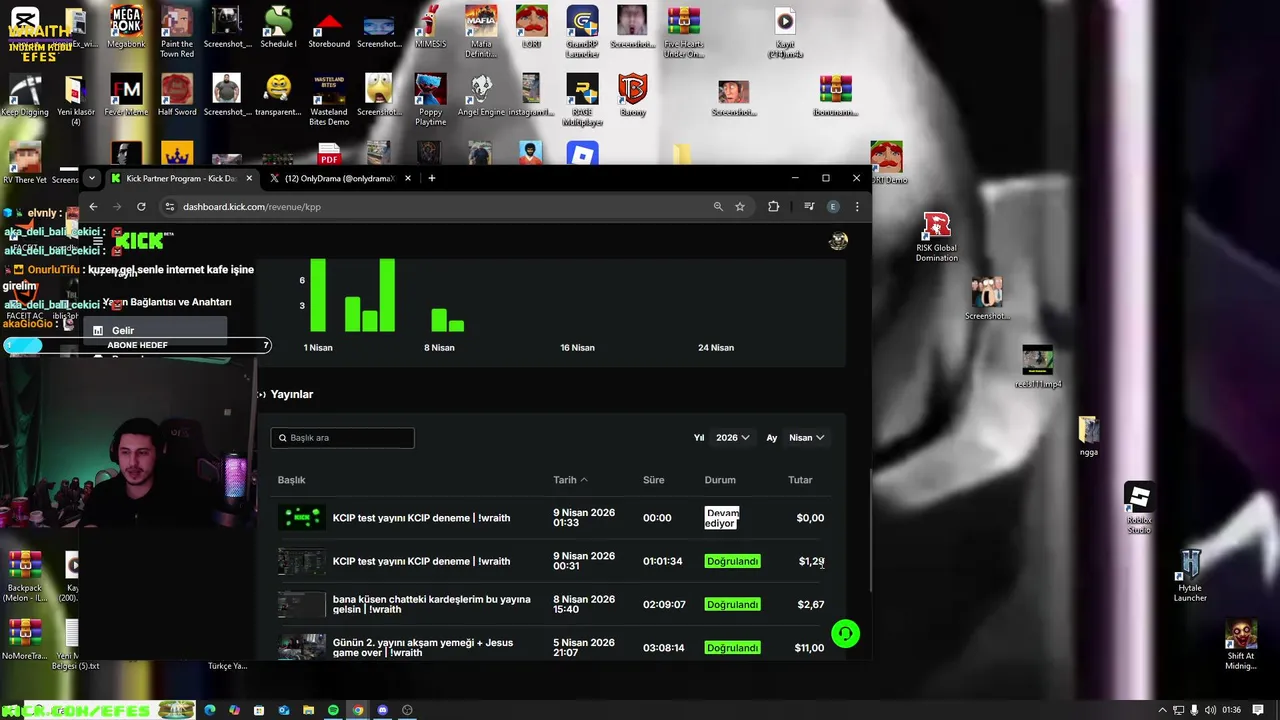Launch the Barony desktop shortcut
Image resolution: width=1280 pixels, height=720 pixels.
point(633,95)
